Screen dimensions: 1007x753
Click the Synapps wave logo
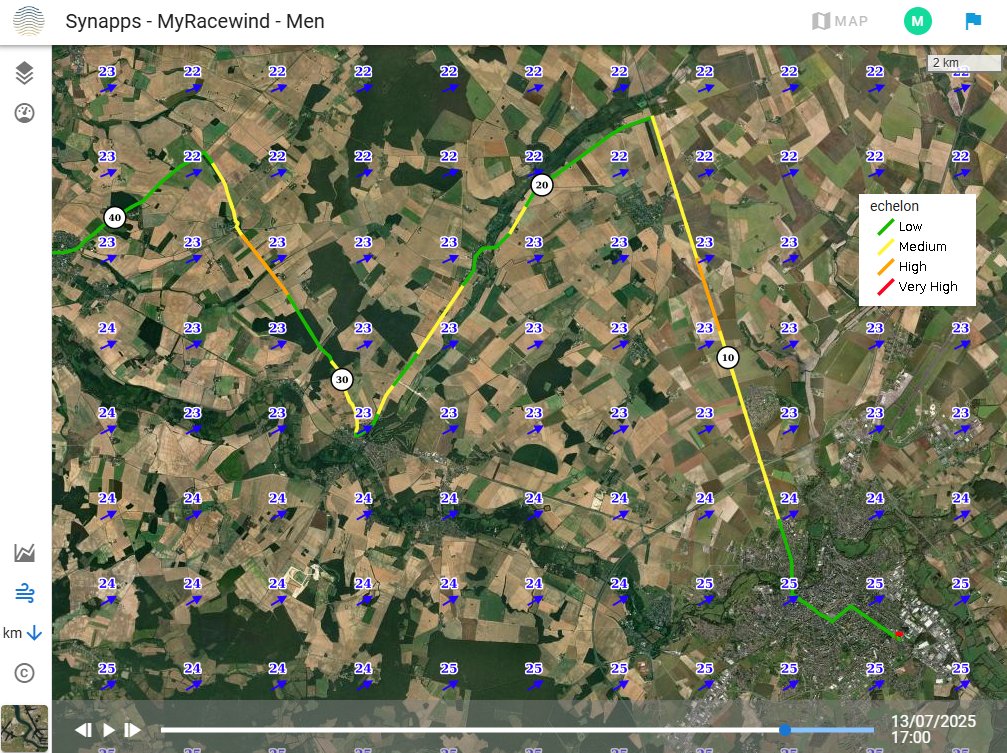point(28,21)
